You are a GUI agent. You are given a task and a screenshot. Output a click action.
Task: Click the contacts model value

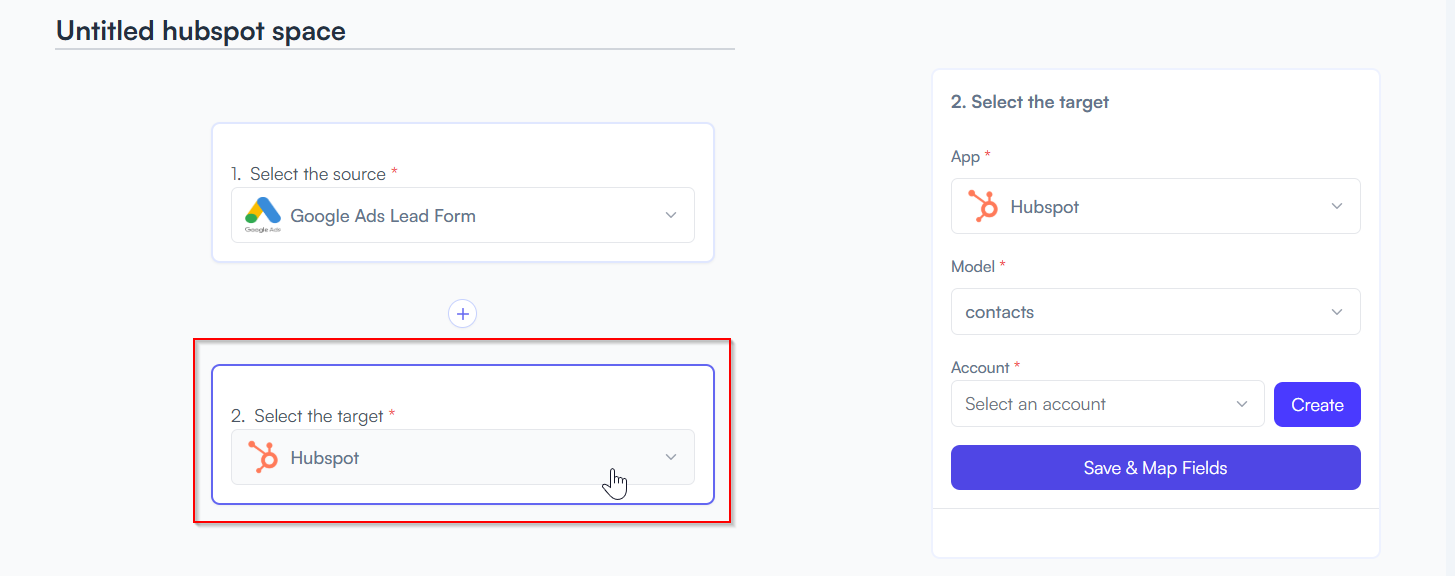(x=999, y=312)
